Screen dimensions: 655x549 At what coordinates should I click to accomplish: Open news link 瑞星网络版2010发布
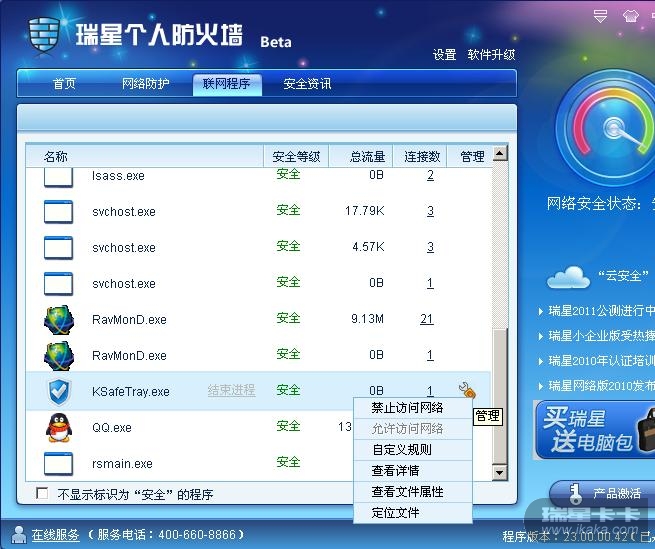click(x=602, y=385)
